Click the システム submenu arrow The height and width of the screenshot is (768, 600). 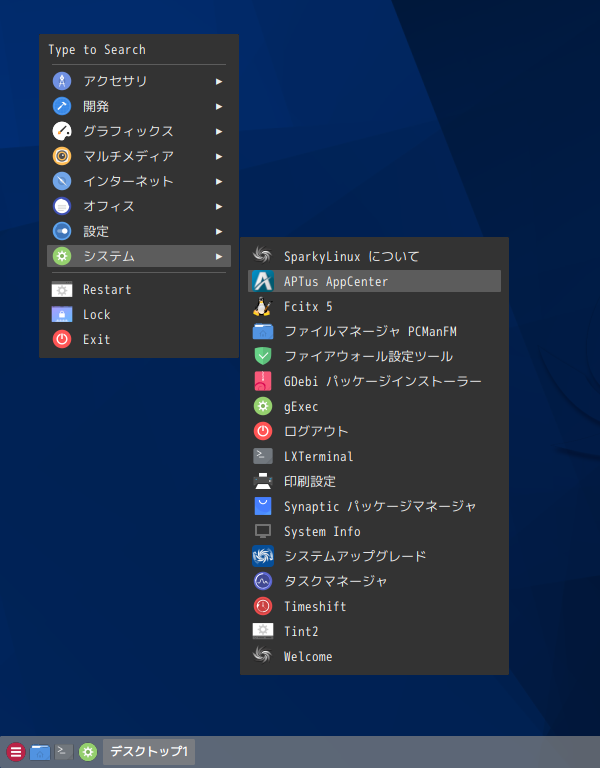219,256
